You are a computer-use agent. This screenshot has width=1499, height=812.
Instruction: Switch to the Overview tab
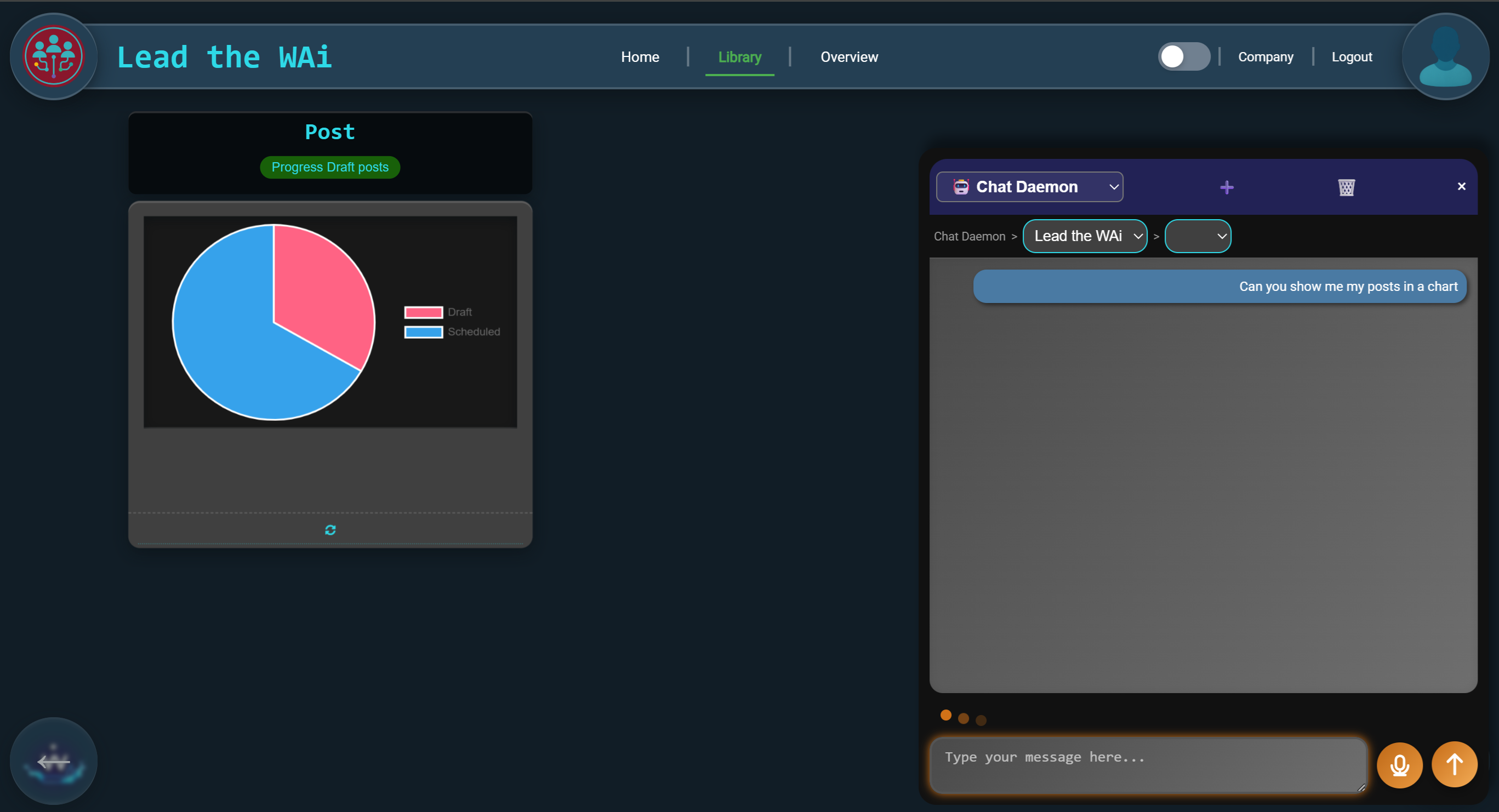click(x=849, y=56)
